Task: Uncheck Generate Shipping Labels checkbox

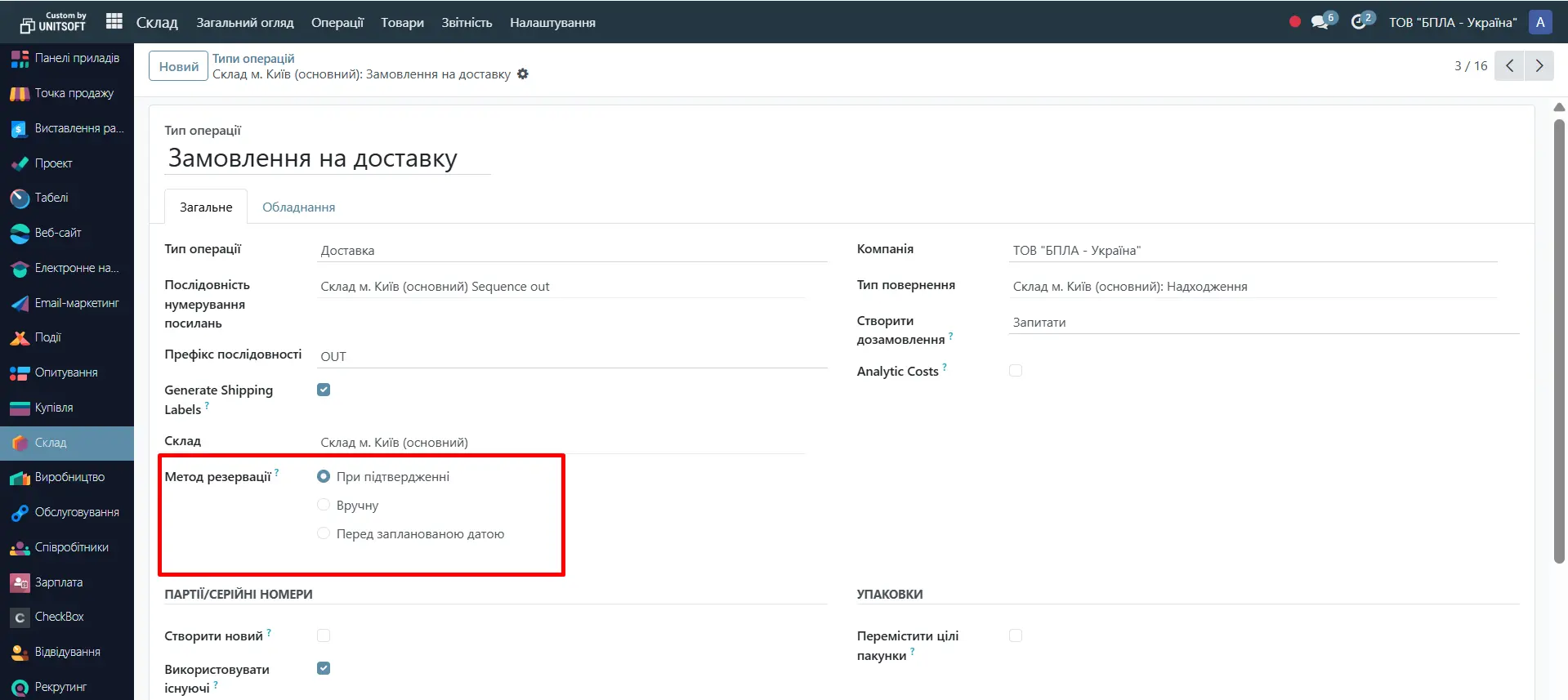Action: click(324, 390)
